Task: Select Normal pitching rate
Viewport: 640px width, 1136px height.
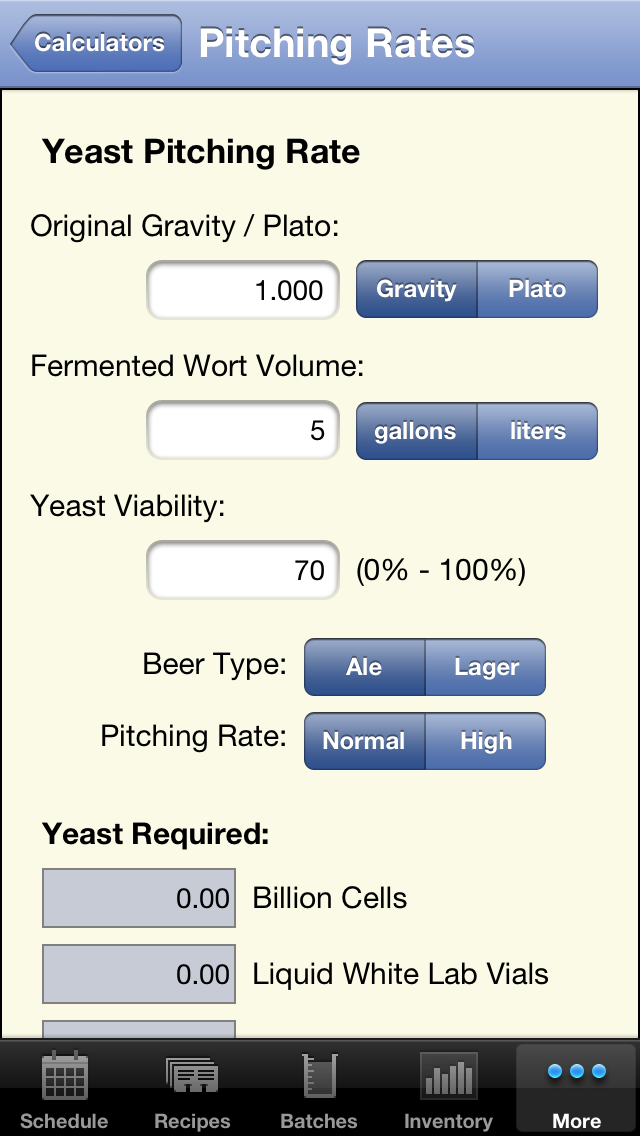Action: point(364,741)
